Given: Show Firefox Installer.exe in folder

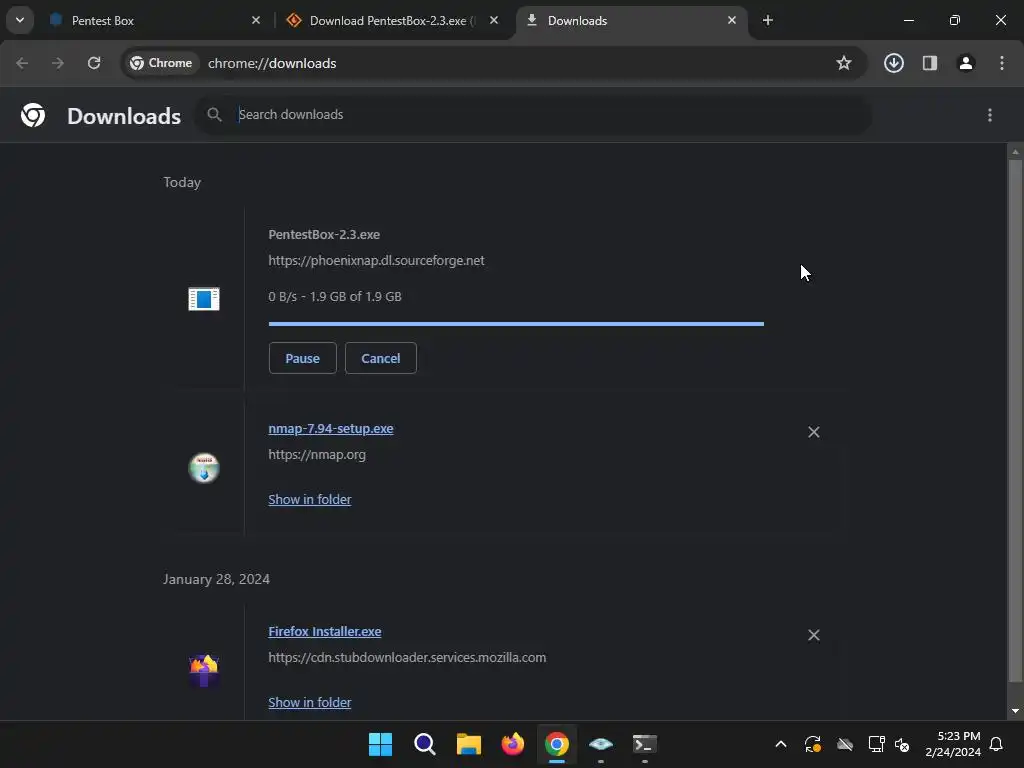Looking at the screenshot, I should (x=310, y=703).
